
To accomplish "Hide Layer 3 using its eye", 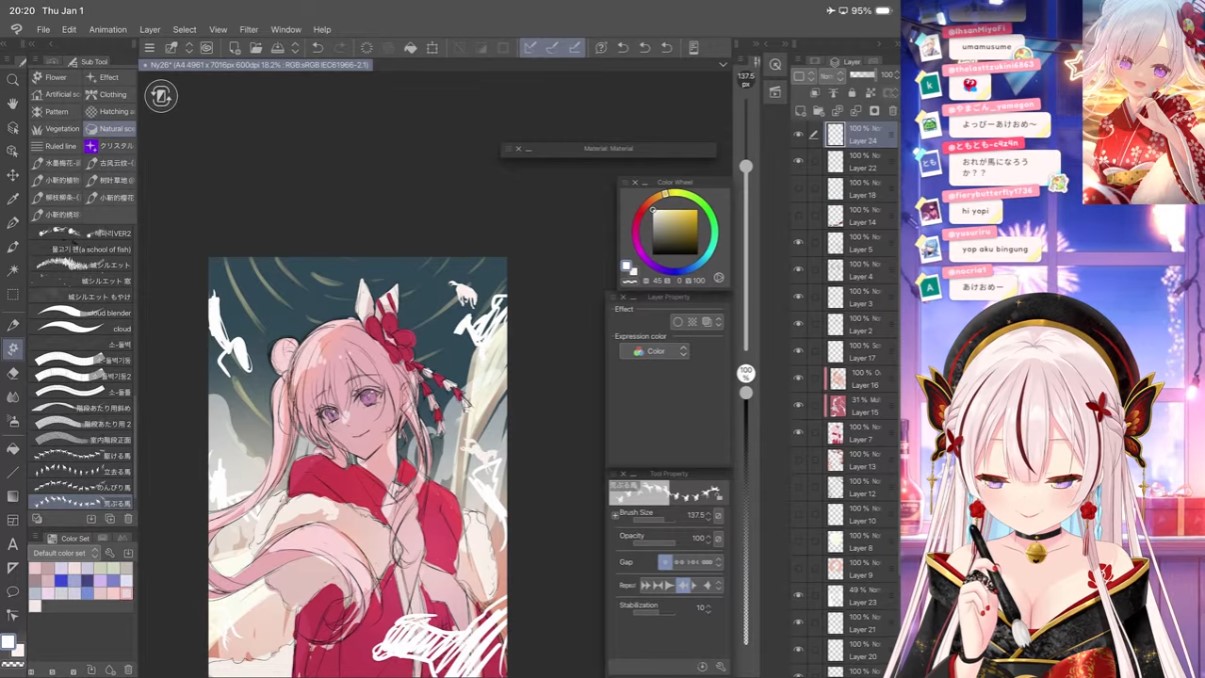I will 798,296.
